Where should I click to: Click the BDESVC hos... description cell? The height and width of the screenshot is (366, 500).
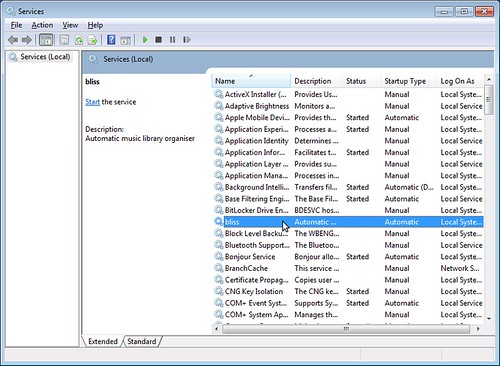point(317,210)
